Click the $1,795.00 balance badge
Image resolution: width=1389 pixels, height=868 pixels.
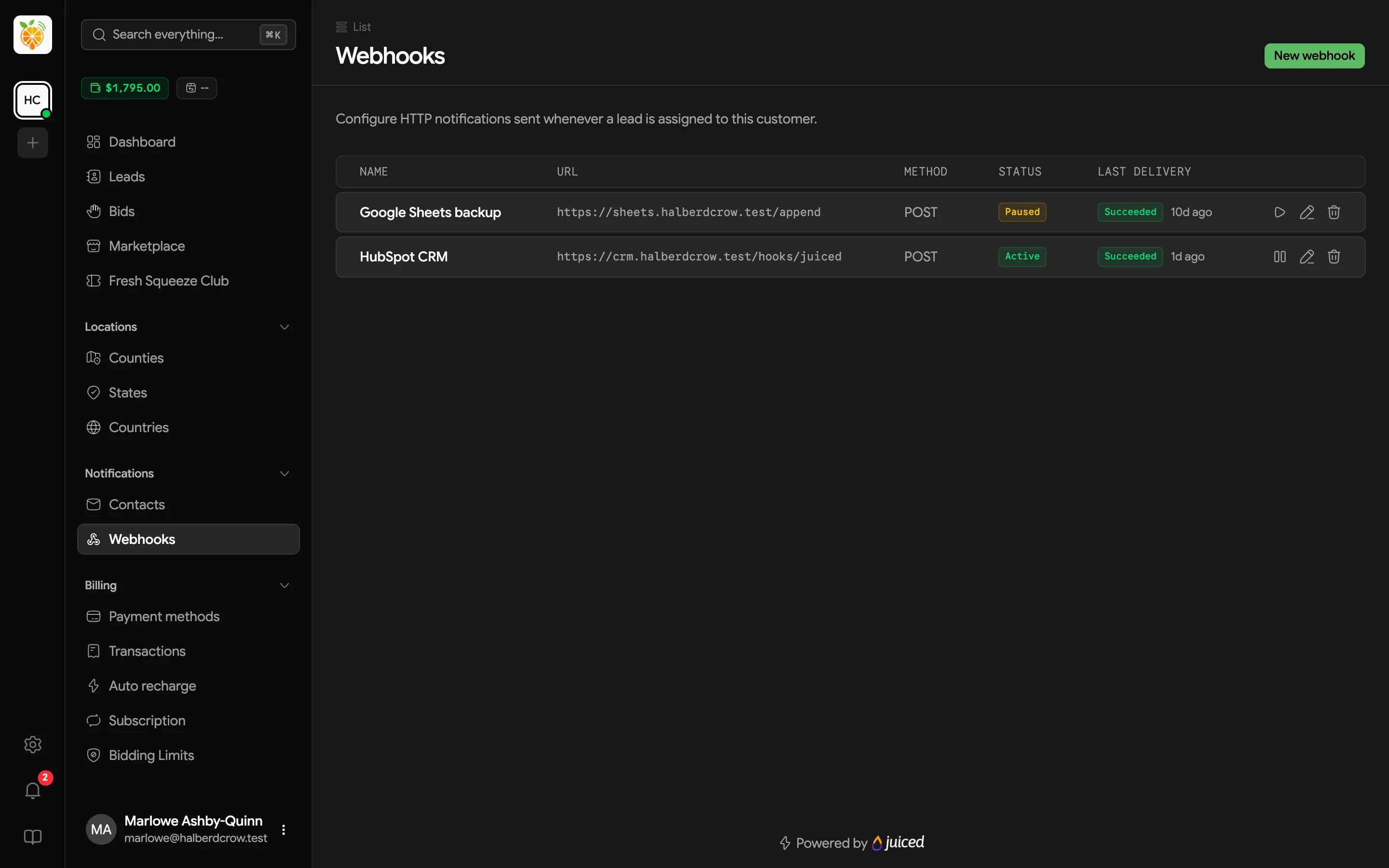[124, 88]
